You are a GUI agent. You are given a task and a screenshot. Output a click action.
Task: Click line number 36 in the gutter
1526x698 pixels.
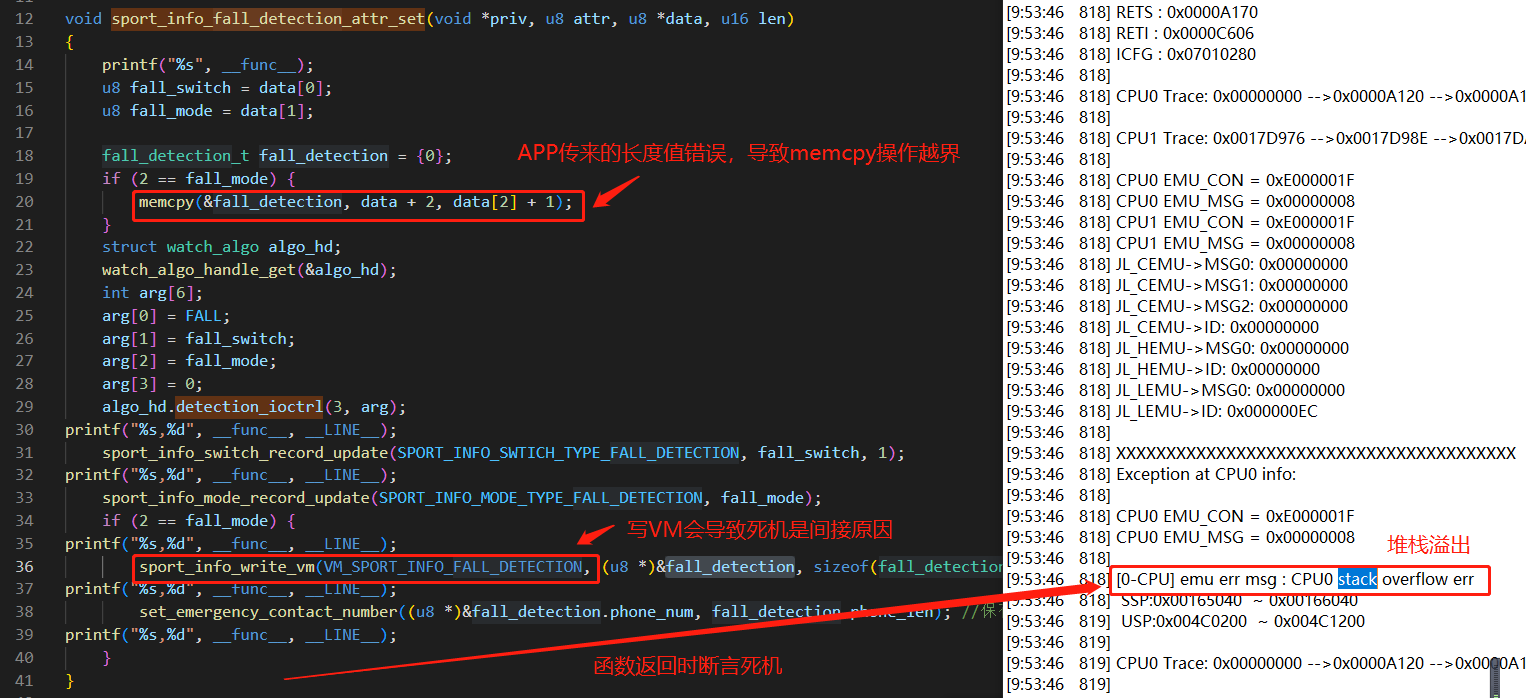25,567
